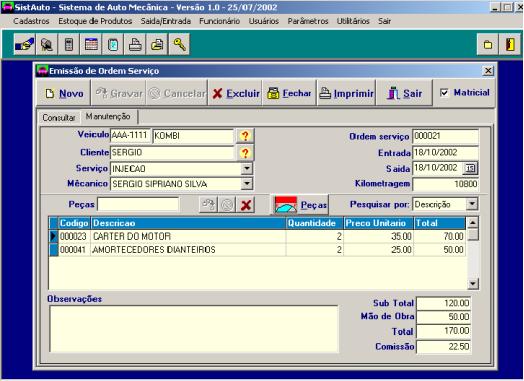
Task: Open the calendar grid toolbar icon
Action: click(x=91, y=44)
